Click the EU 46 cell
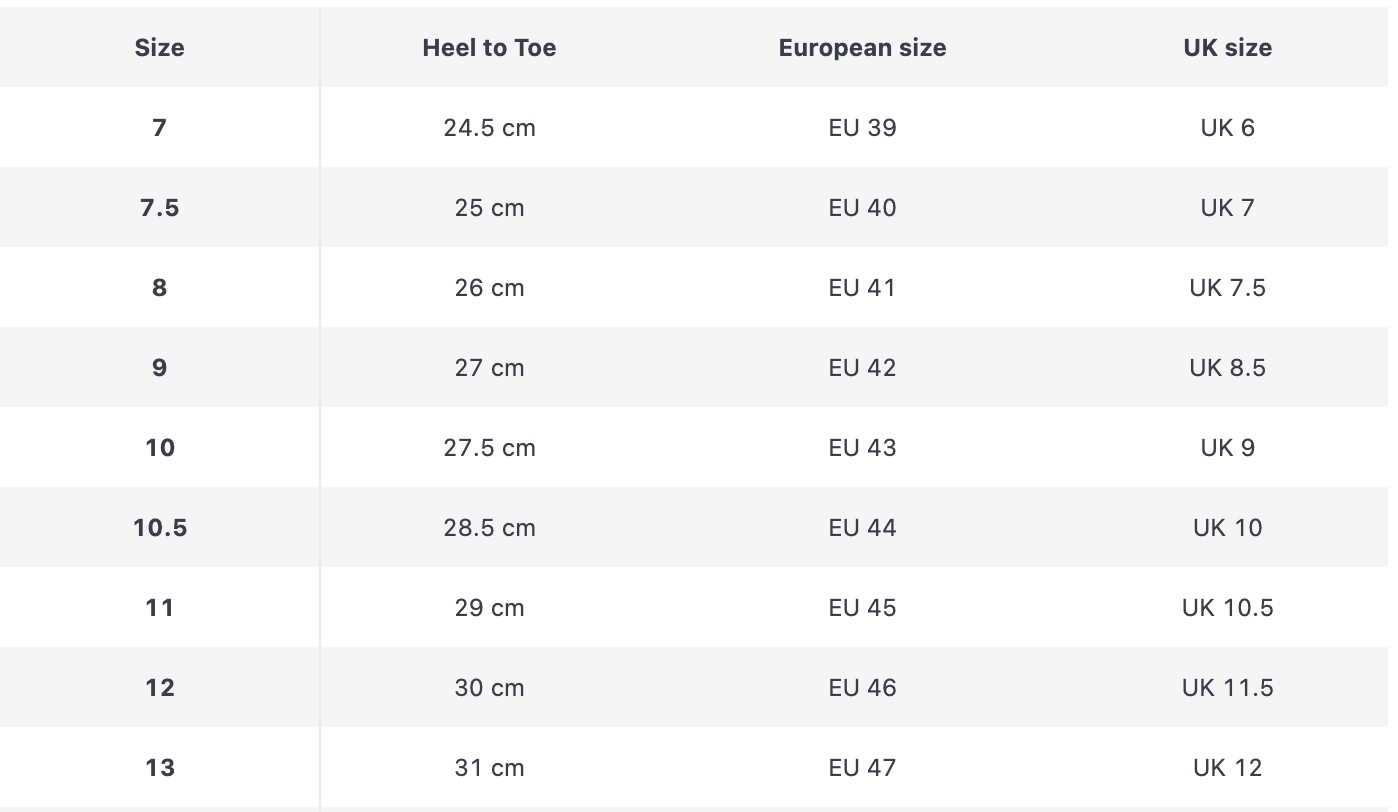Image resolution: width=1398 pixels, height=812 pixels. (x=862, y=687)
